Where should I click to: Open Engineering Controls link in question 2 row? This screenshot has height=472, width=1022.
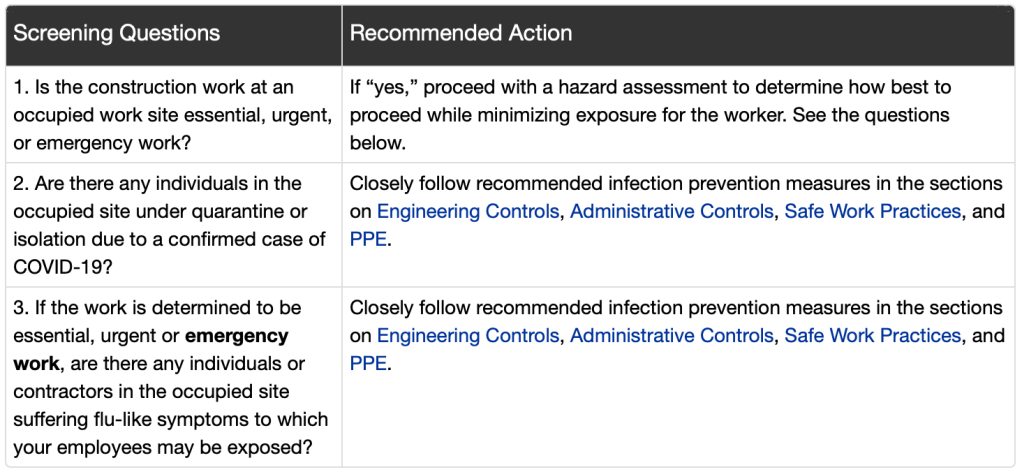click(x=468, y=211)
